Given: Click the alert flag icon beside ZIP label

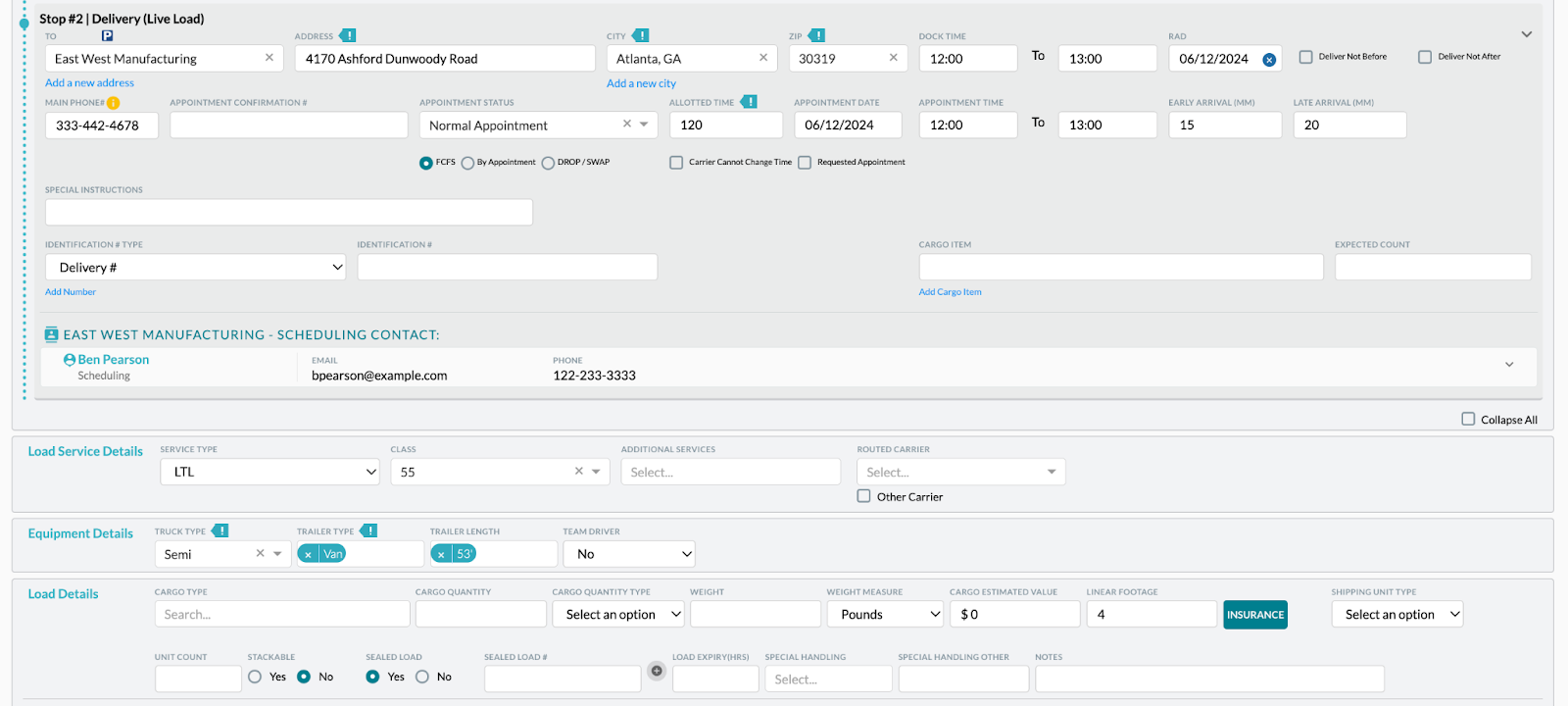Looking at the screenshot, I should (816, 36).
